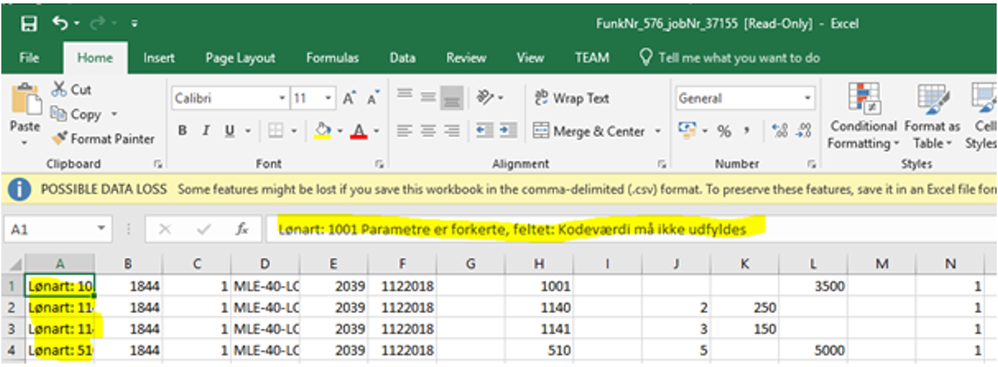Expand the Underline style arrow
Screen dimensions: 998x367
point(248,132)
